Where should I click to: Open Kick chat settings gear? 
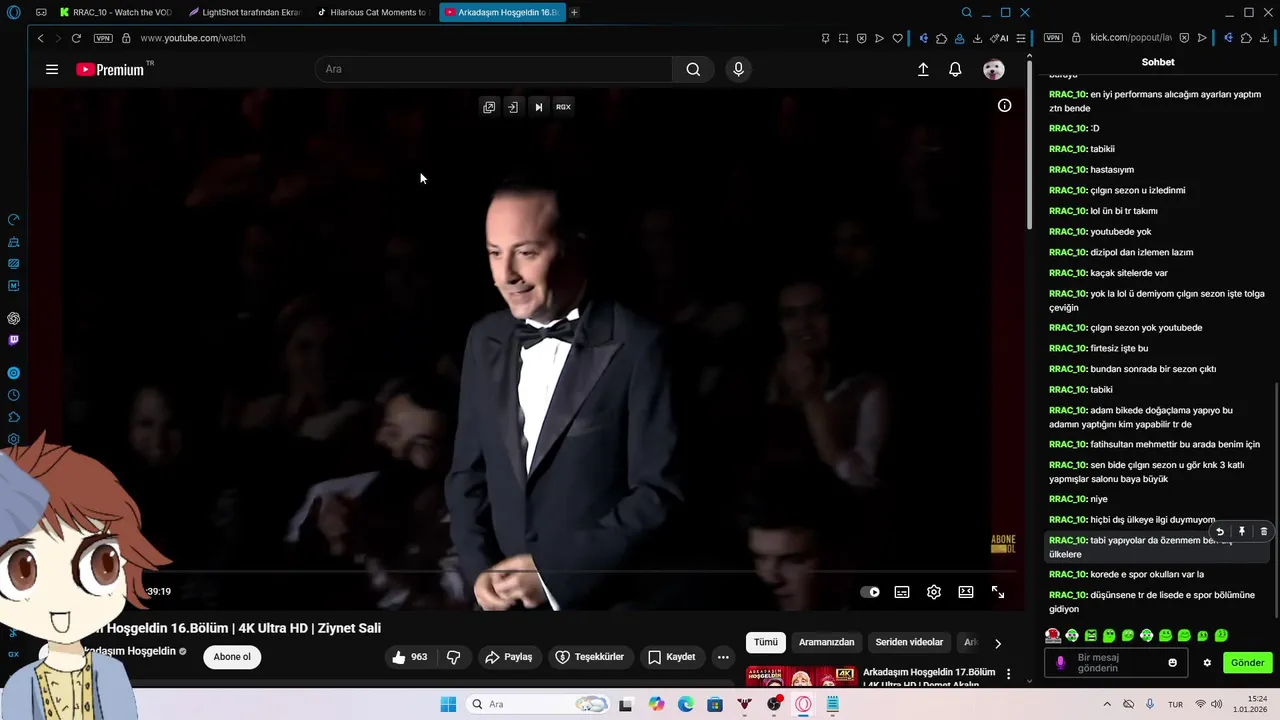click(x=1207, y=662)
